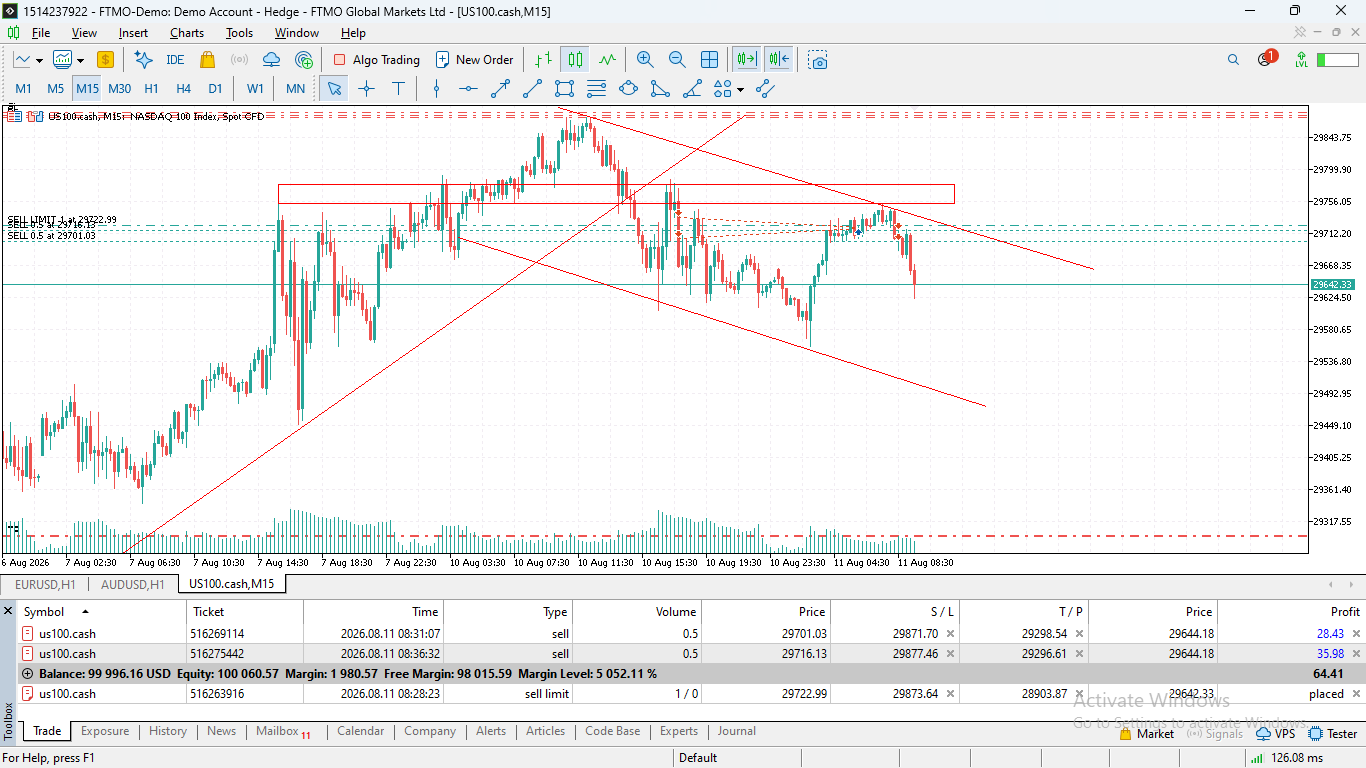Image resolution: width=1366 pixels, height=768 pixels.
Task: Switch to the EURUSD,H1 chart tab
Action: click(x=45, y=584)
